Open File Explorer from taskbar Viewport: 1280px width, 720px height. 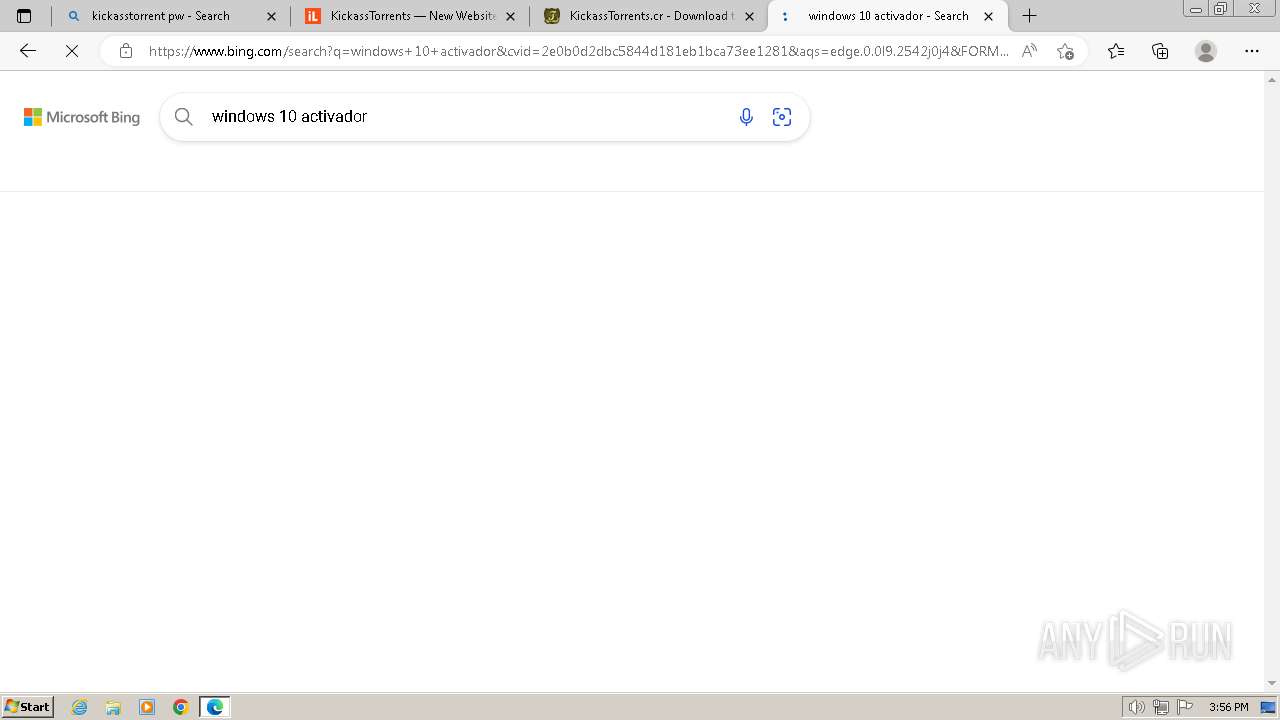tap(113, 707)
